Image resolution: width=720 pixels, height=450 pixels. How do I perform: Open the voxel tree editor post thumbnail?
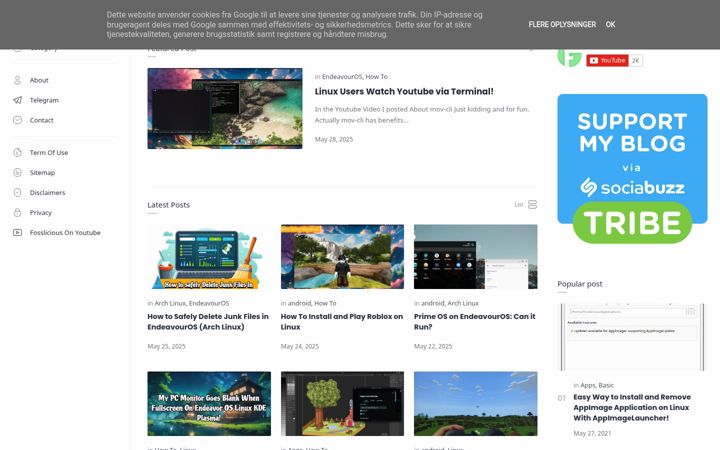[342, 404]
